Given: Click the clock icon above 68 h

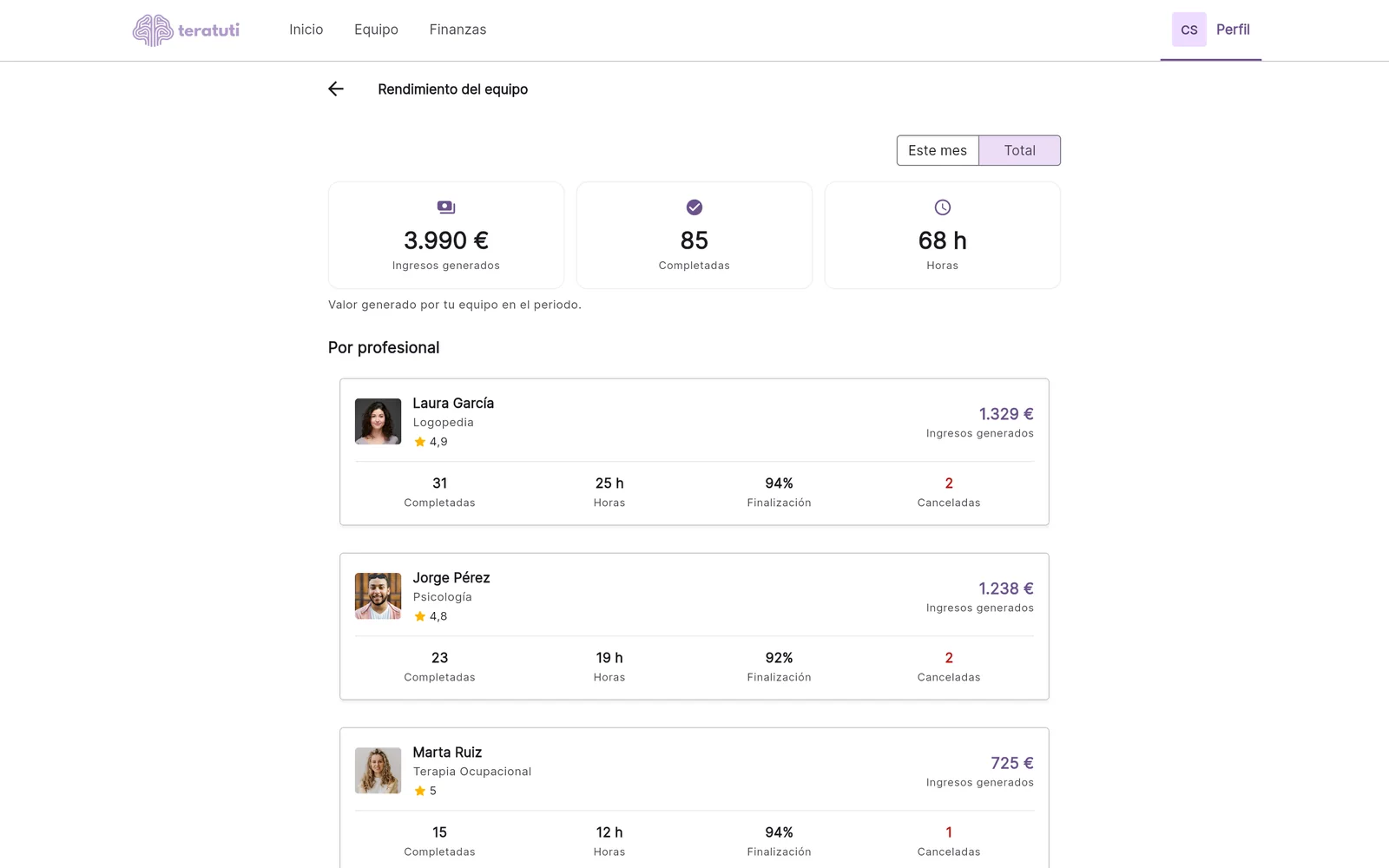Looking at the screenshot, I should tap(943, 207).
